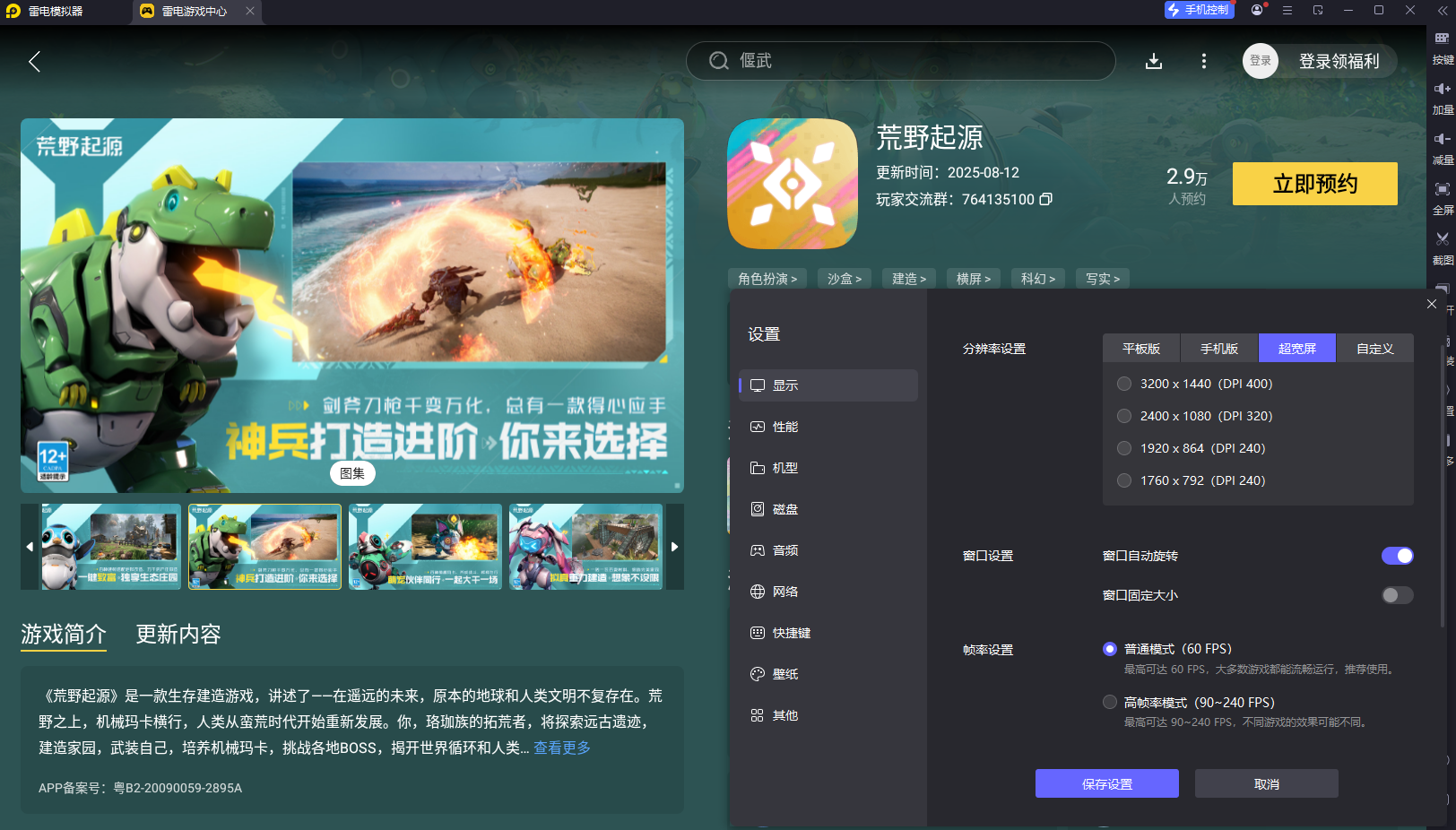
Task: Collapse the right sidebar with double arrows
Action: click(1442, 10)
